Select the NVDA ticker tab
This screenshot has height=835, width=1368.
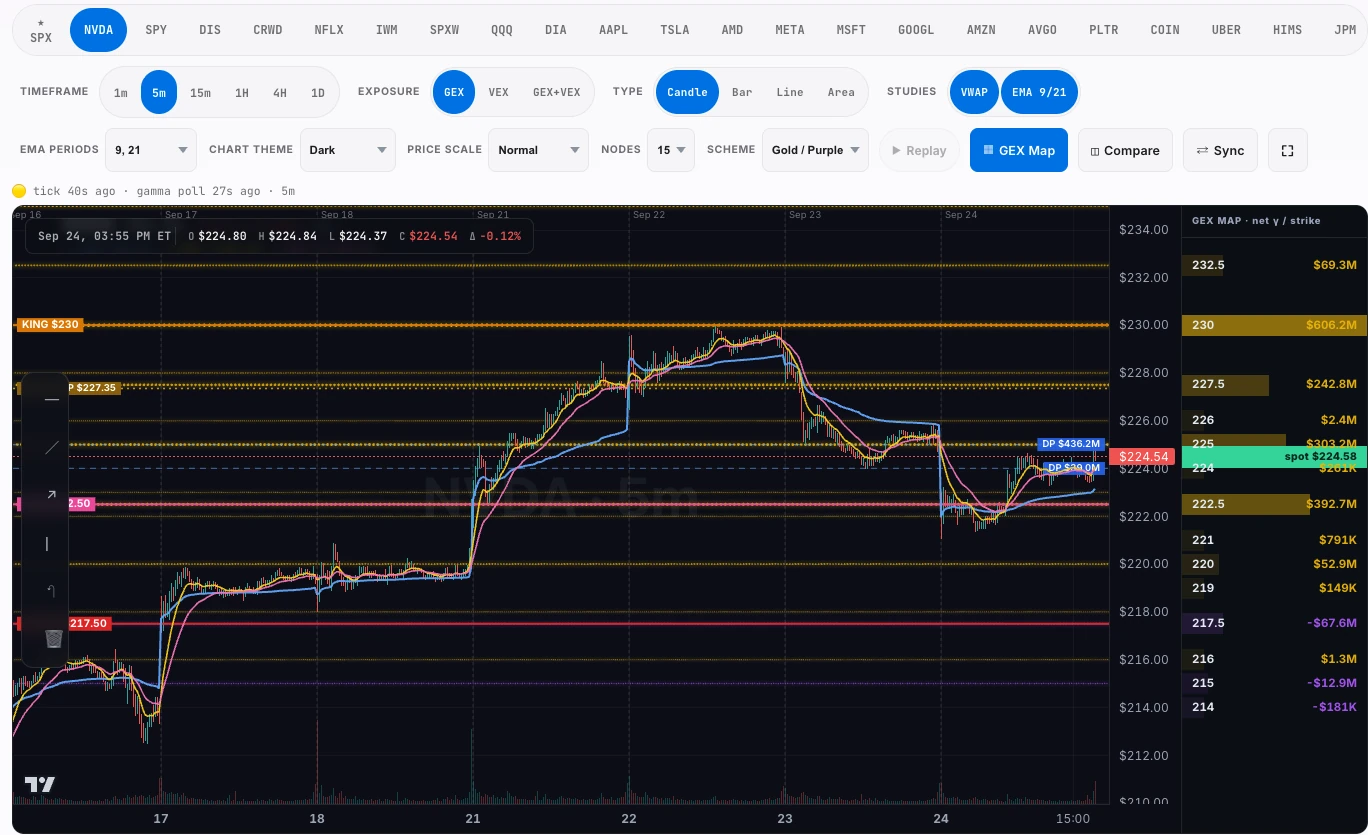click(98, 30)
